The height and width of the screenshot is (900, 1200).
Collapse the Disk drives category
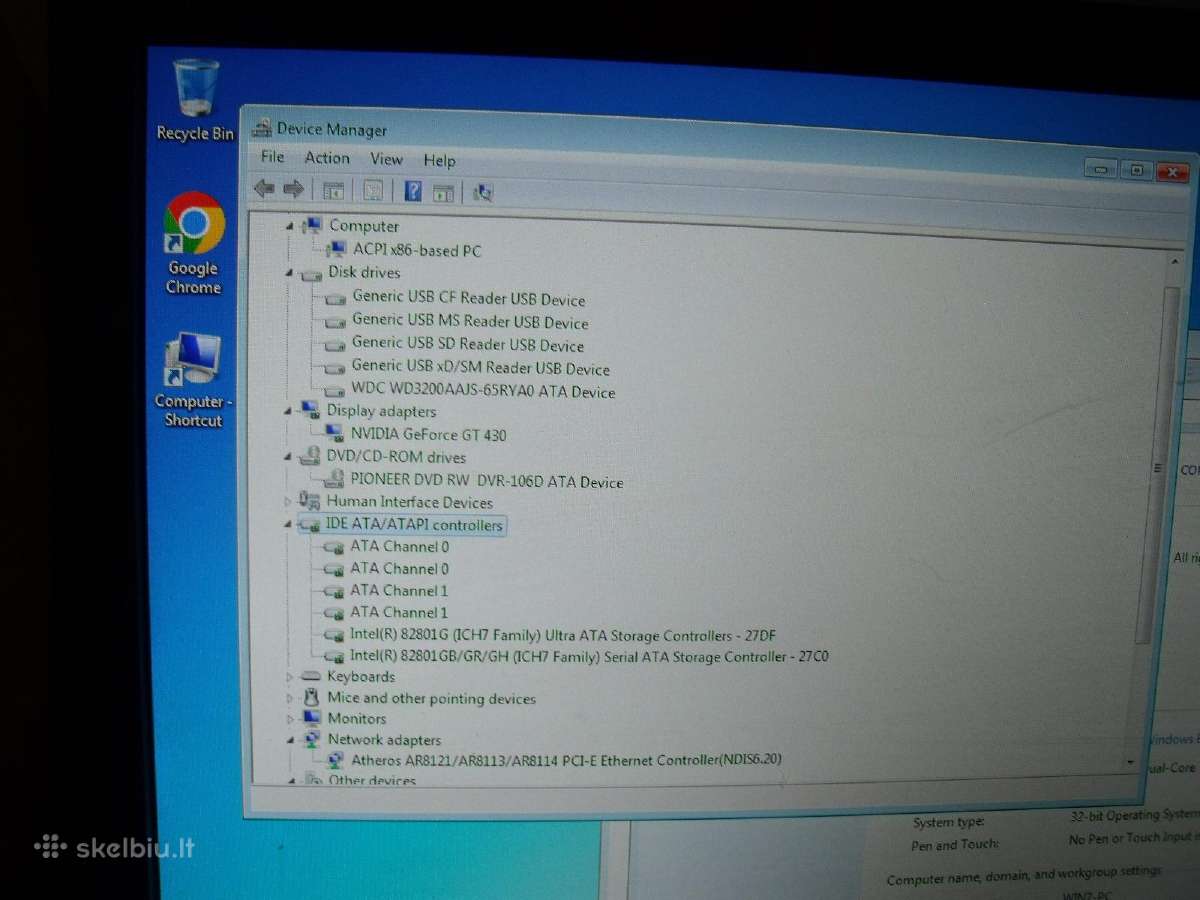click(290, 273)
